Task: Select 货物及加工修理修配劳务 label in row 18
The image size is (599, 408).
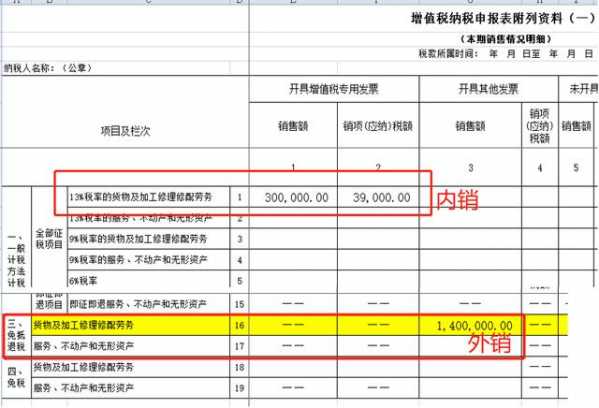Action: click(x=130, y=367)
